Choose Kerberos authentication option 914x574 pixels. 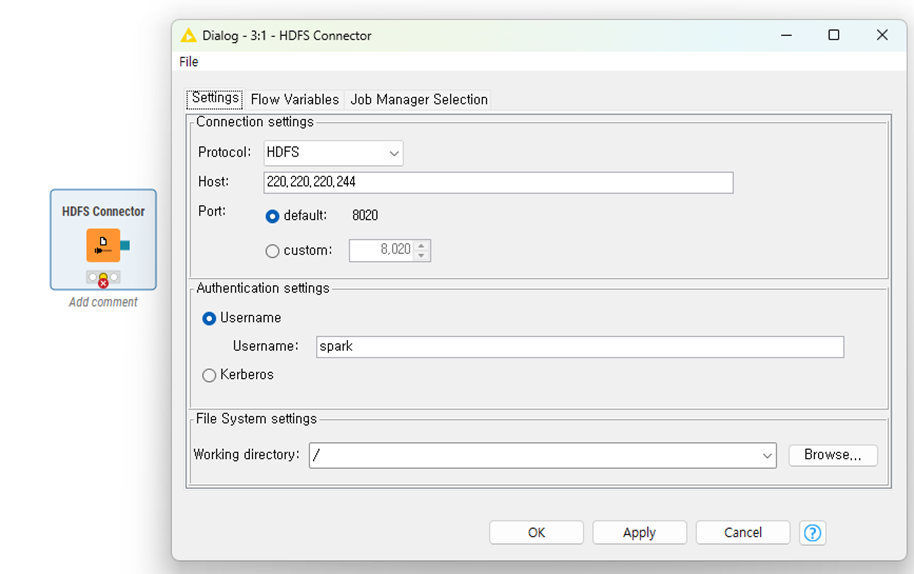click(x=209, y=375)
